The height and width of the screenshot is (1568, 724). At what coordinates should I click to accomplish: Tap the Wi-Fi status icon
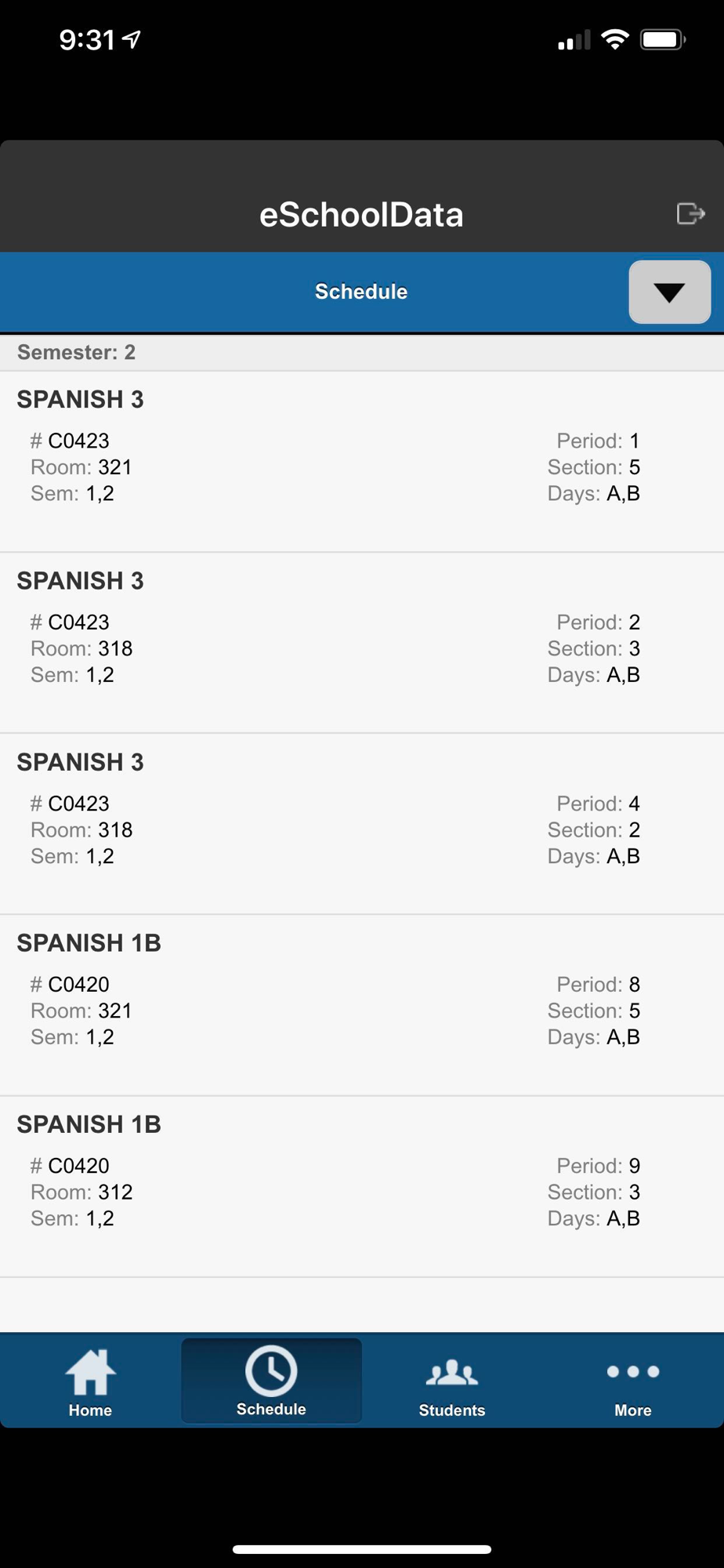click(x=615, y=39)
